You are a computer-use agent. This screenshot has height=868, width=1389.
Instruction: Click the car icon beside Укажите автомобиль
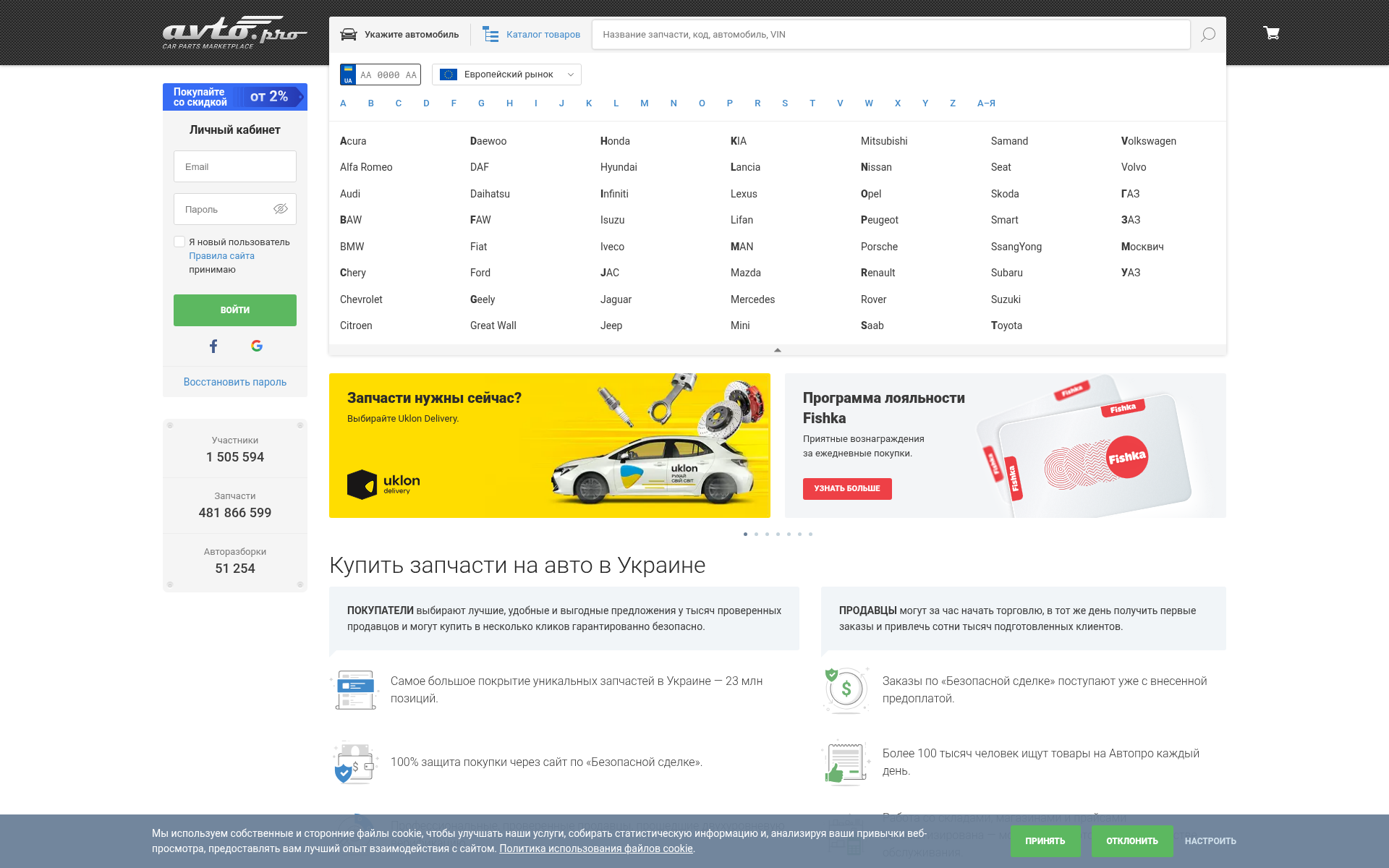click(x=349, y=34)
